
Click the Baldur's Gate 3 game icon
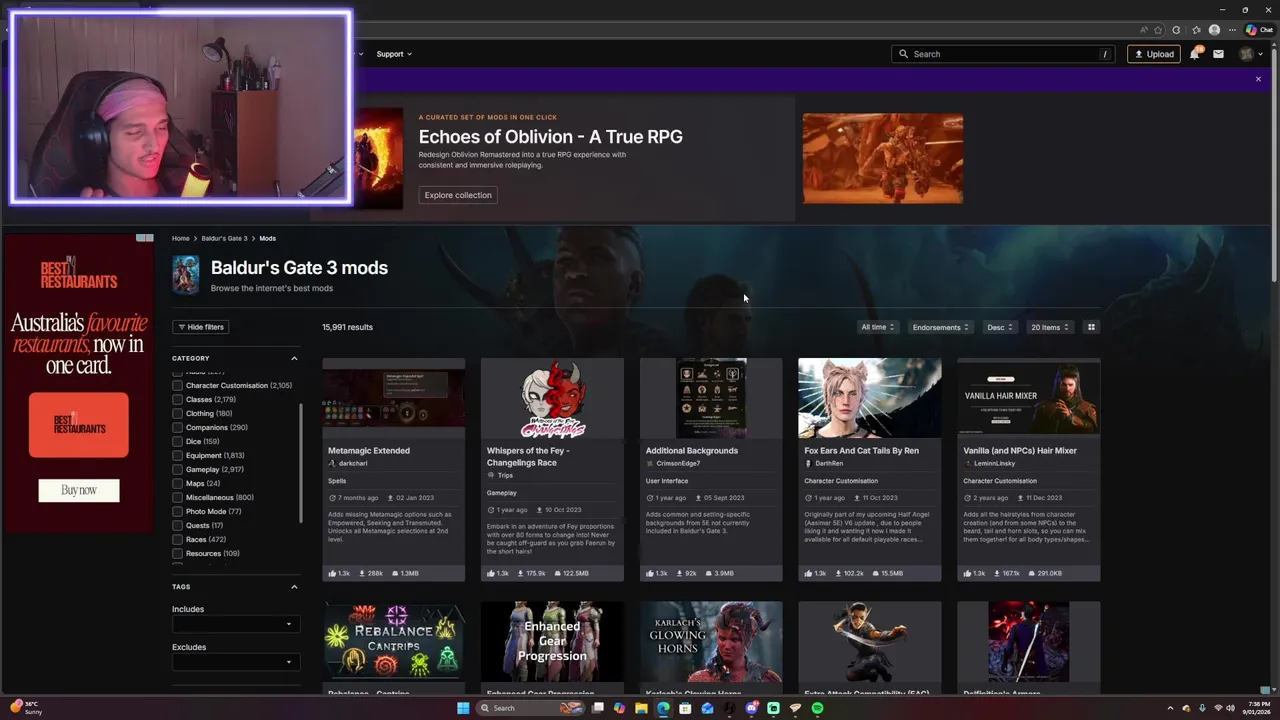click(185, 275)
